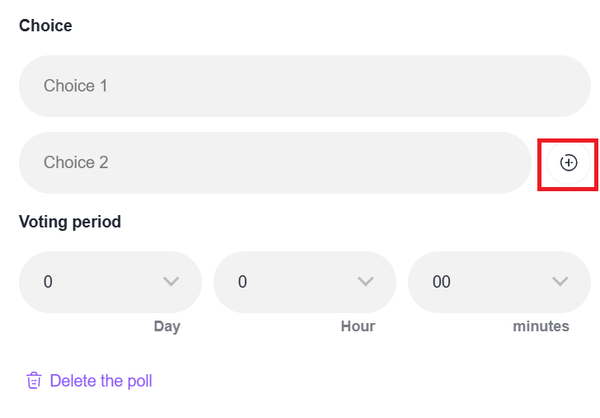Select the 0 value in the Hour box

[242, 282]
